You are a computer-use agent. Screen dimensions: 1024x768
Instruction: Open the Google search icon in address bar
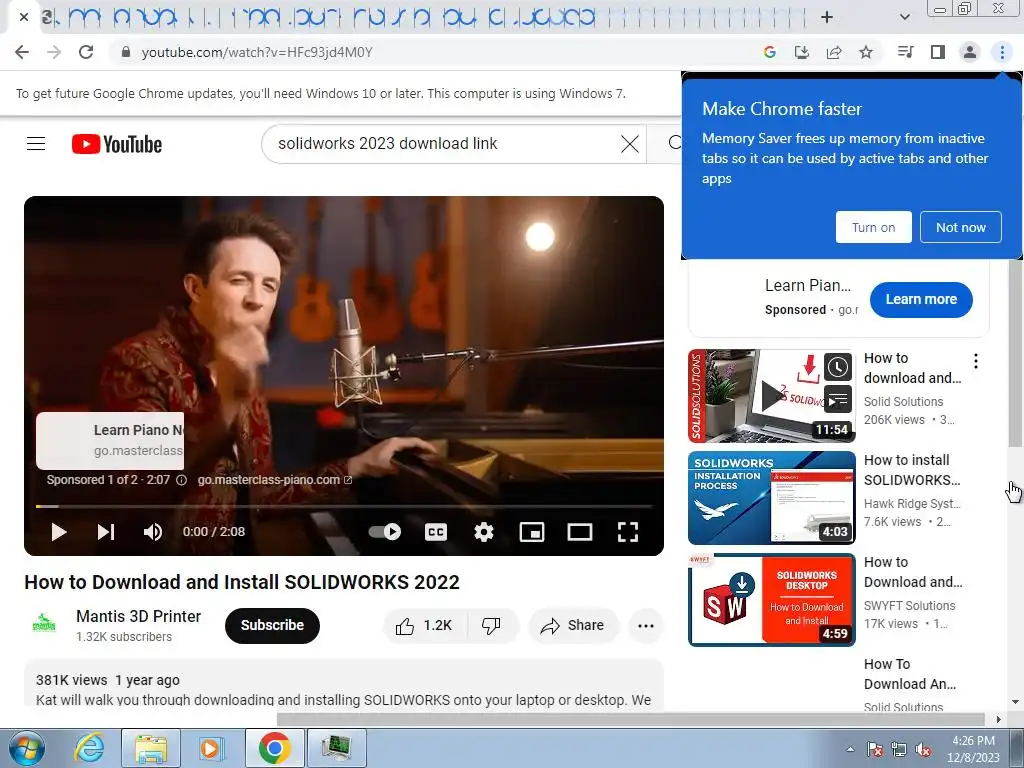(x=770, y=52)
